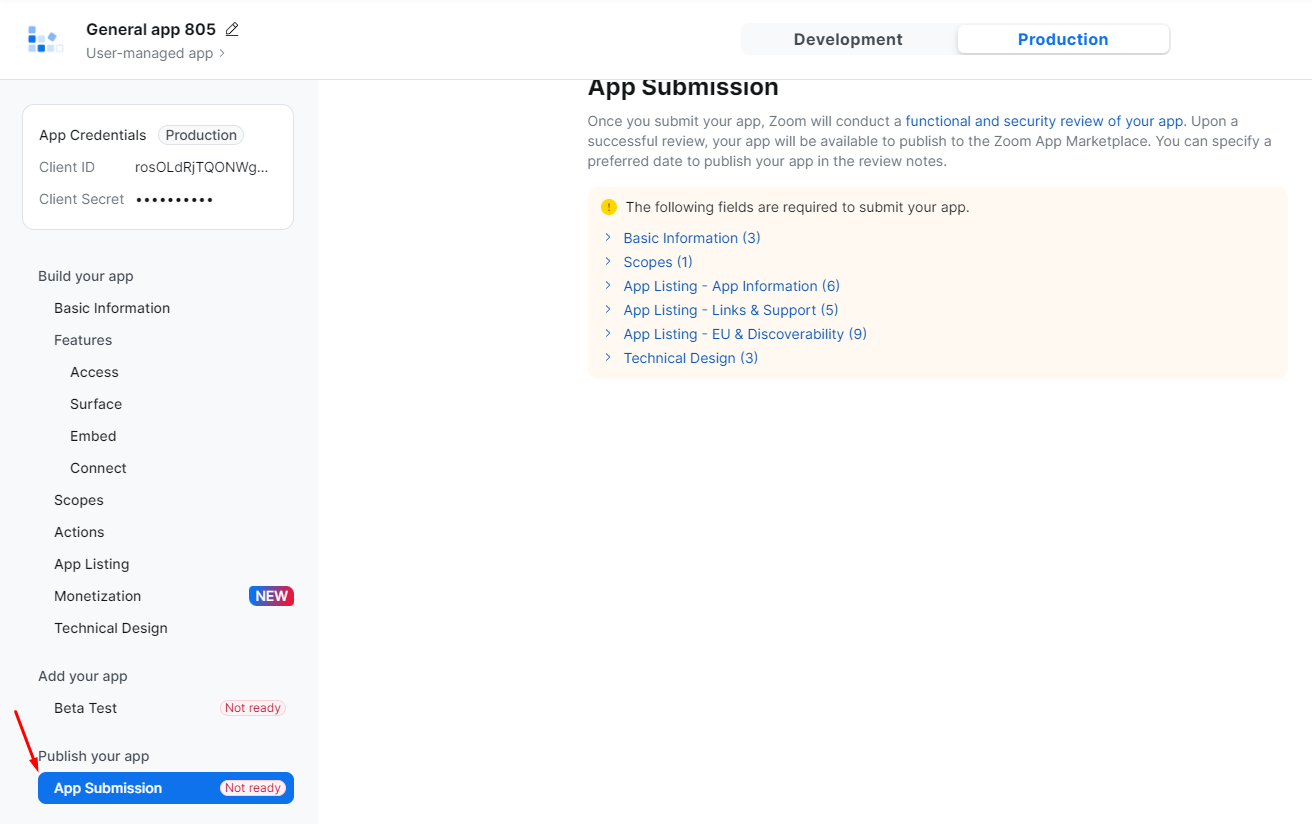Click the yellow warning icon in notice
Viewport: 1312px width, 824px height.
pyautogui.click(x=609, y=207)
